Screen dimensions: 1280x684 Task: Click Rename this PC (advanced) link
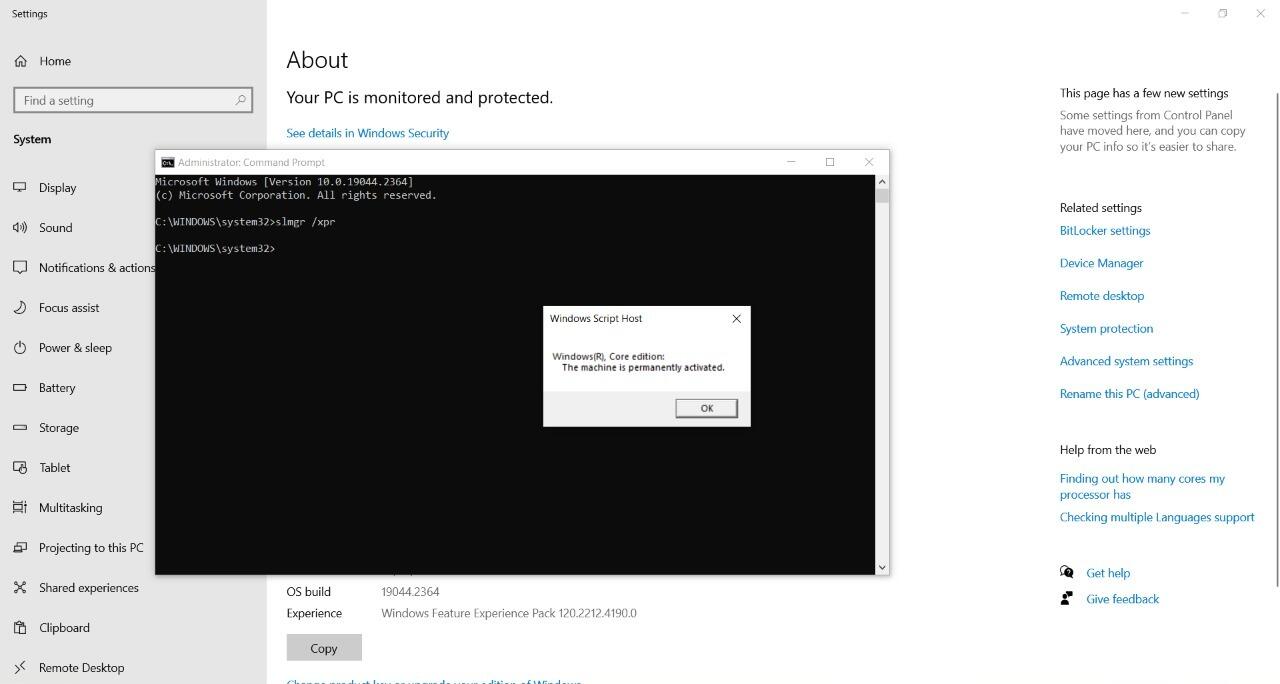[x=1129, y=394]
